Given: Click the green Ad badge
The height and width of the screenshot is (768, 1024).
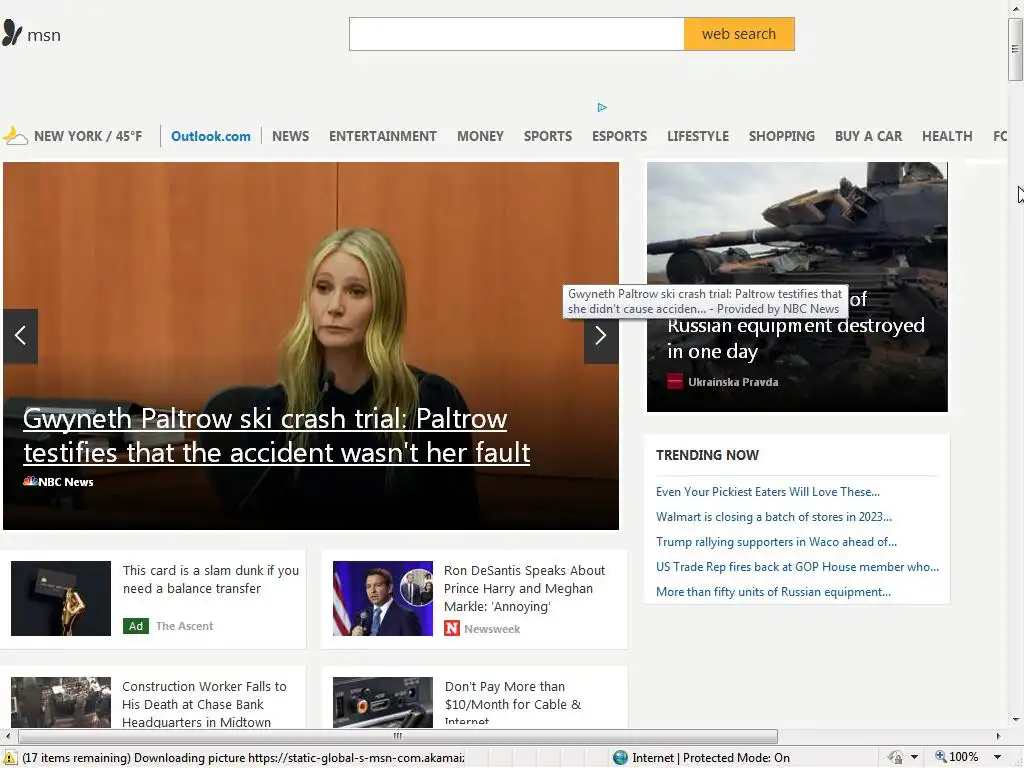Looking at the screenshot, I should [x=136, y=626].
